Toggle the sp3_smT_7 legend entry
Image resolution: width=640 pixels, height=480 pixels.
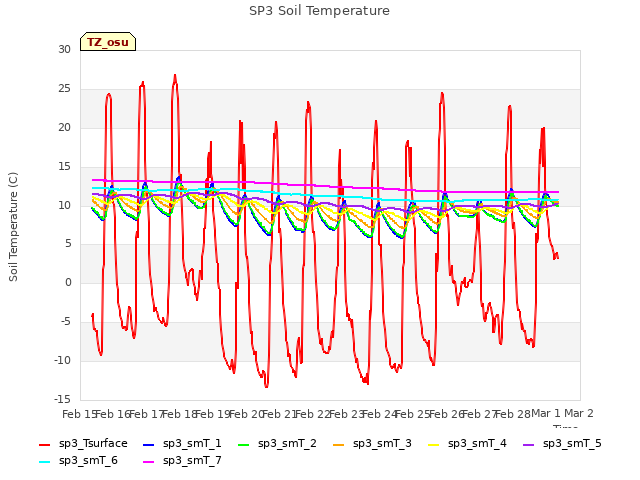[x=182, y=461]
